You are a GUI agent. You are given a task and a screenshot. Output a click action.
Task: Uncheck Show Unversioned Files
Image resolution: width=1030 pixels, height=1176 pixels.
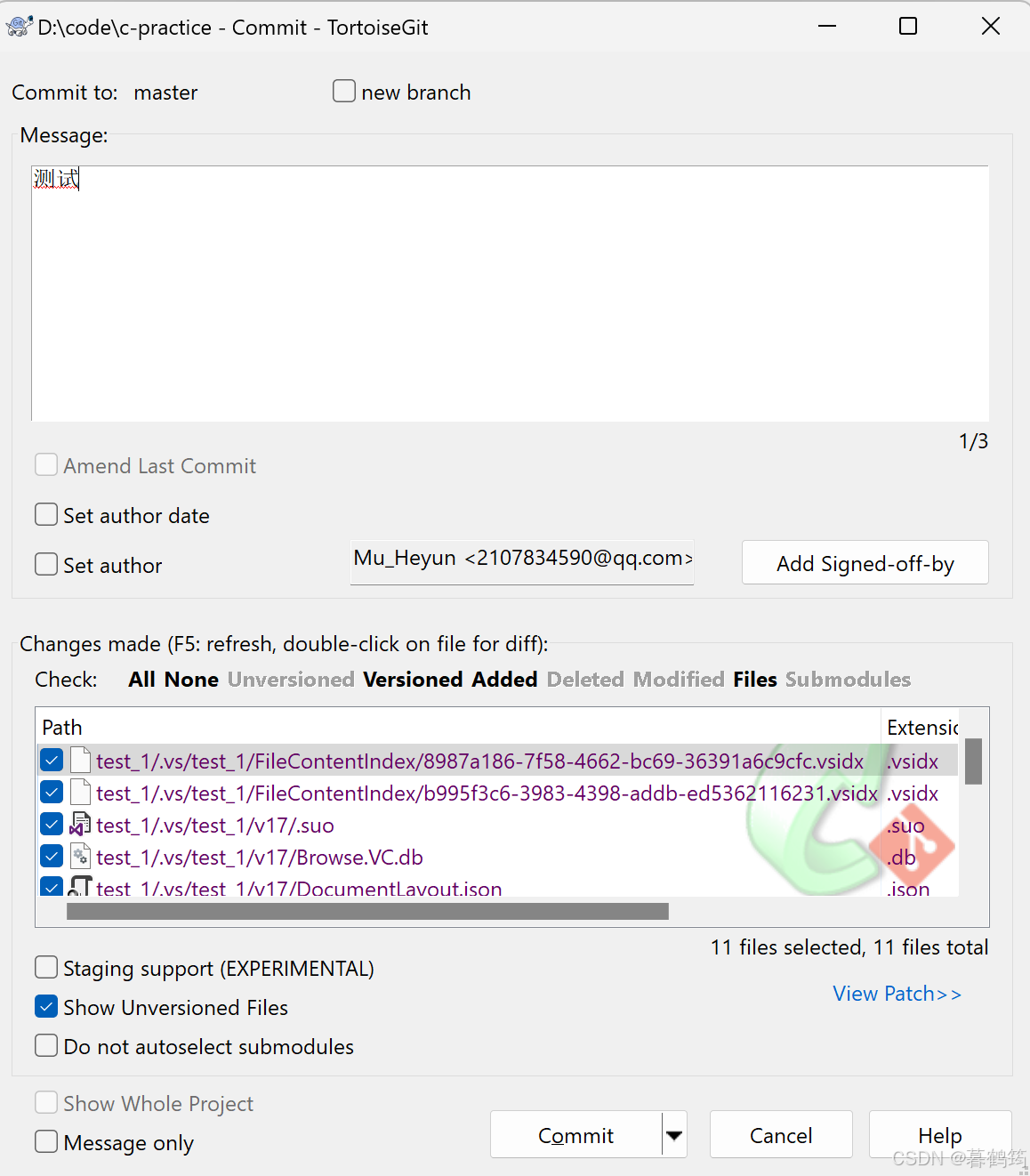click(x=46, y=1006)
